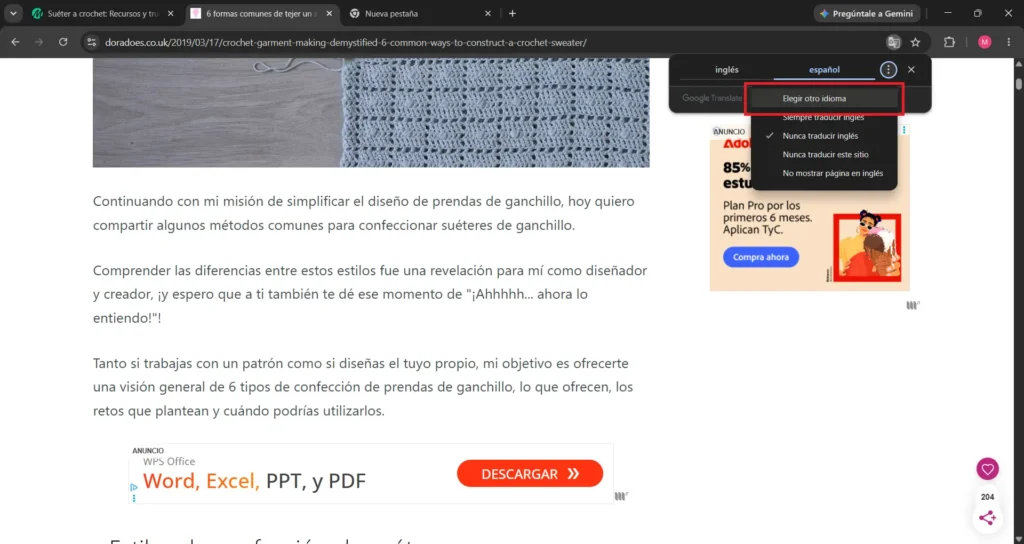Open the Extensions puzzle icon
This screenshot has height=544, width=1024.
pyautogui.click(x=950, y=42)
